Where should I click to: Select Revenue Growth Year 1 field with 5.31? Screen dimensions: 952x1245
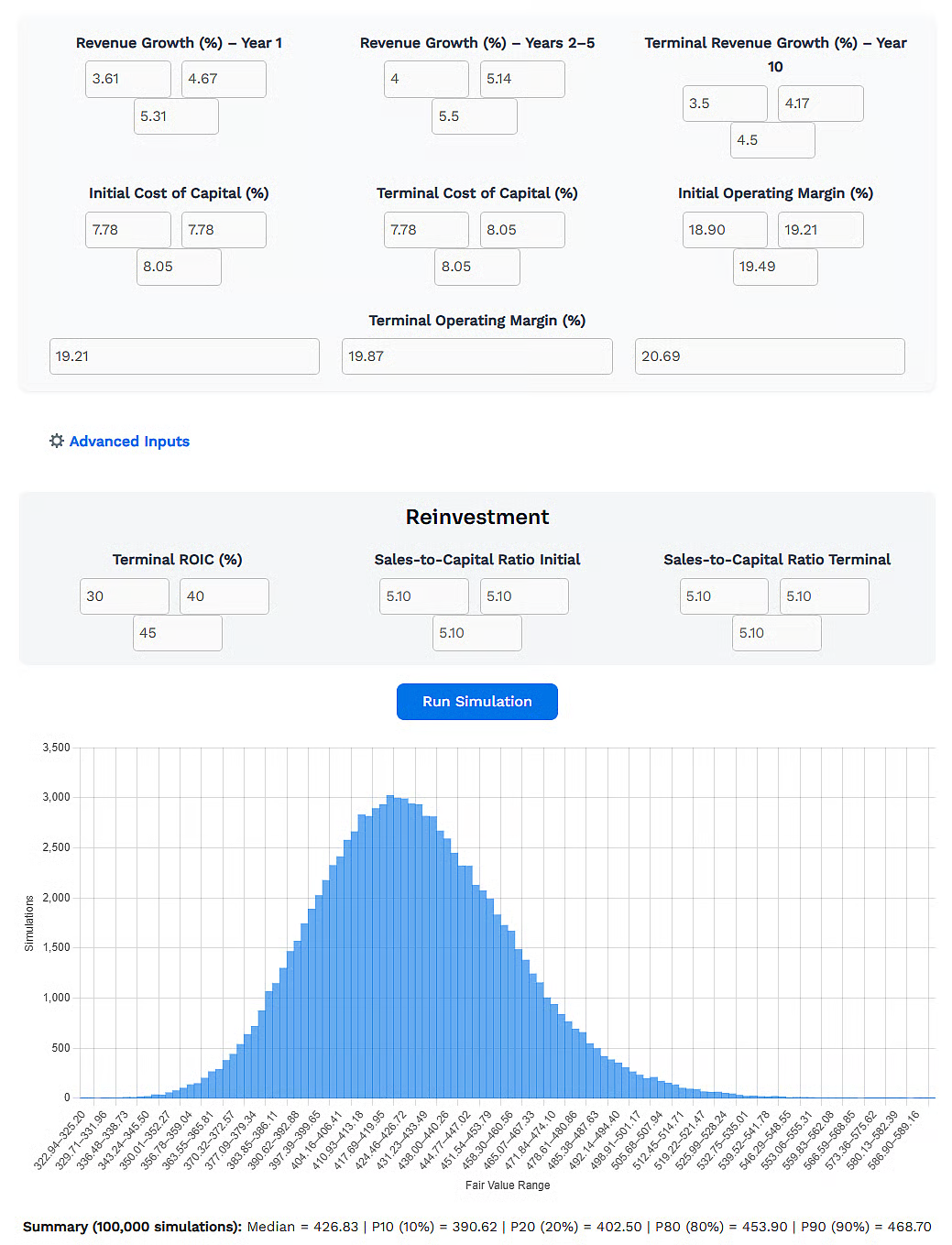[176, 116]
